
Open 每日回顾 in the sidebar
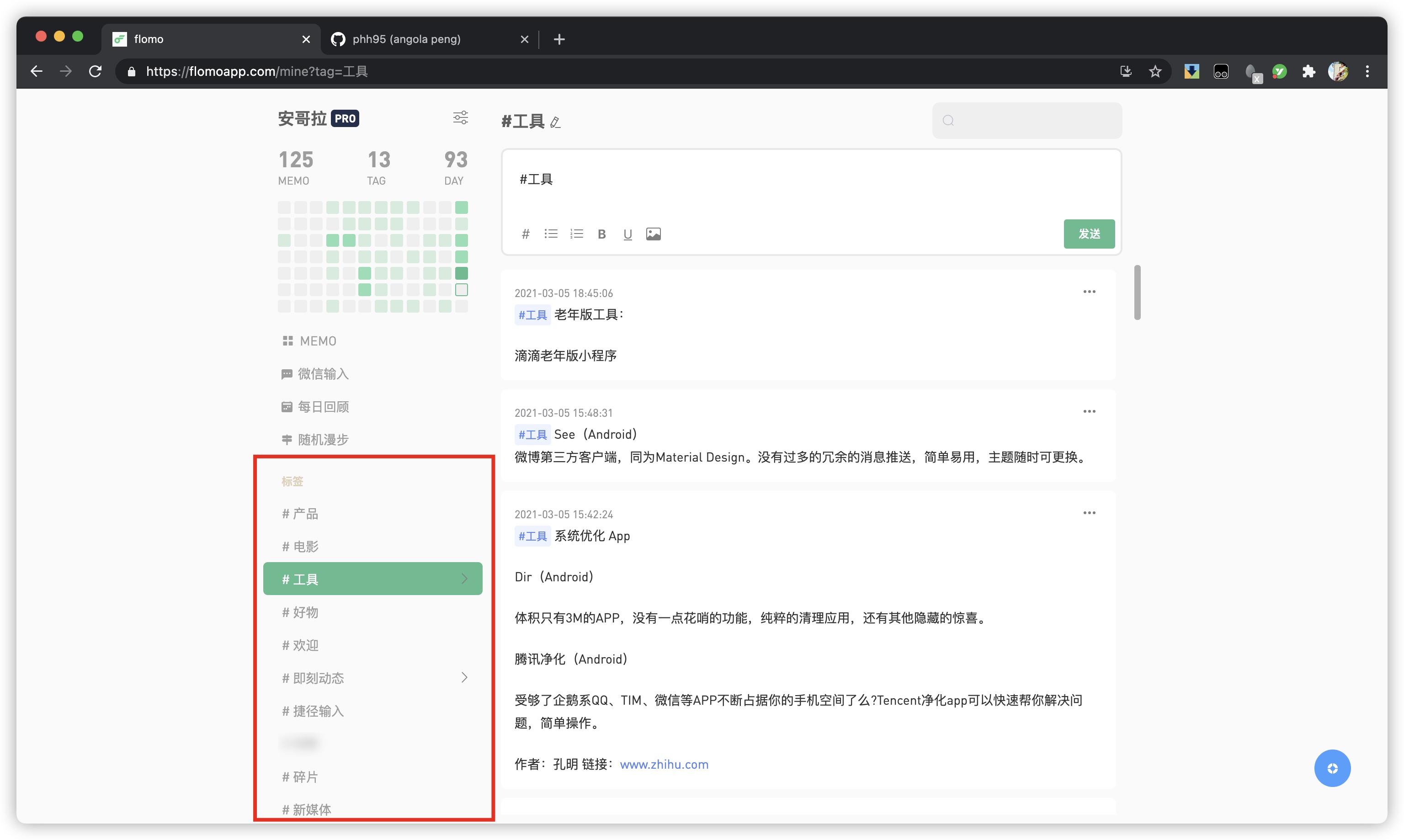coord(323,406)
